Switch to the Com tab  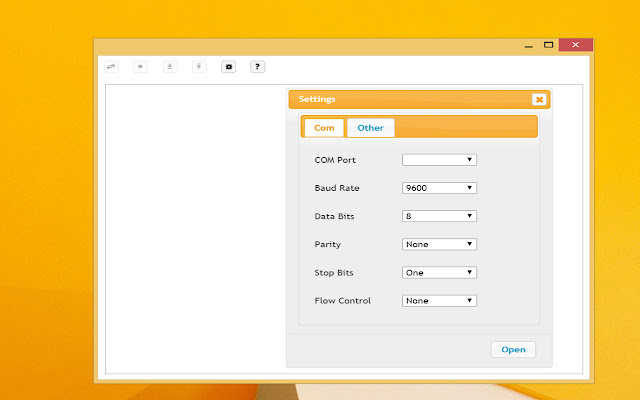[324, 128]
